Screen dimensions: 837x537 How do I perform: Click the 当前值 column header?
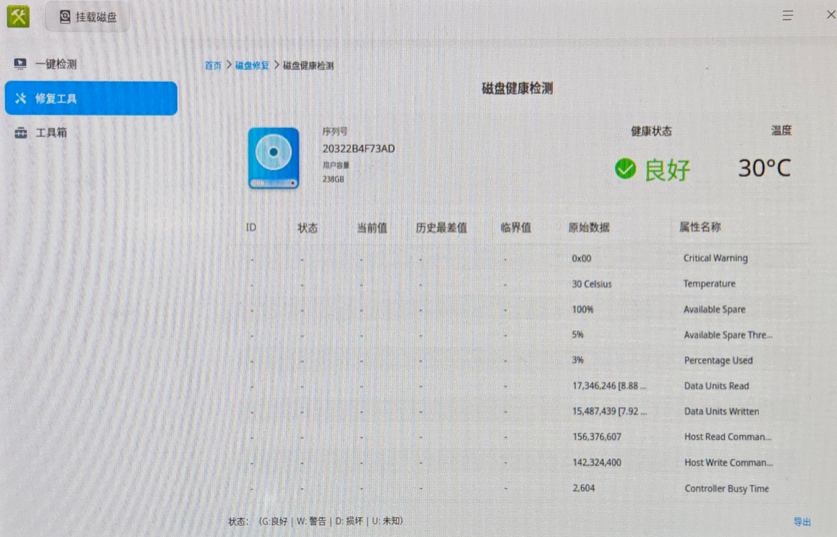pos(372,228)
